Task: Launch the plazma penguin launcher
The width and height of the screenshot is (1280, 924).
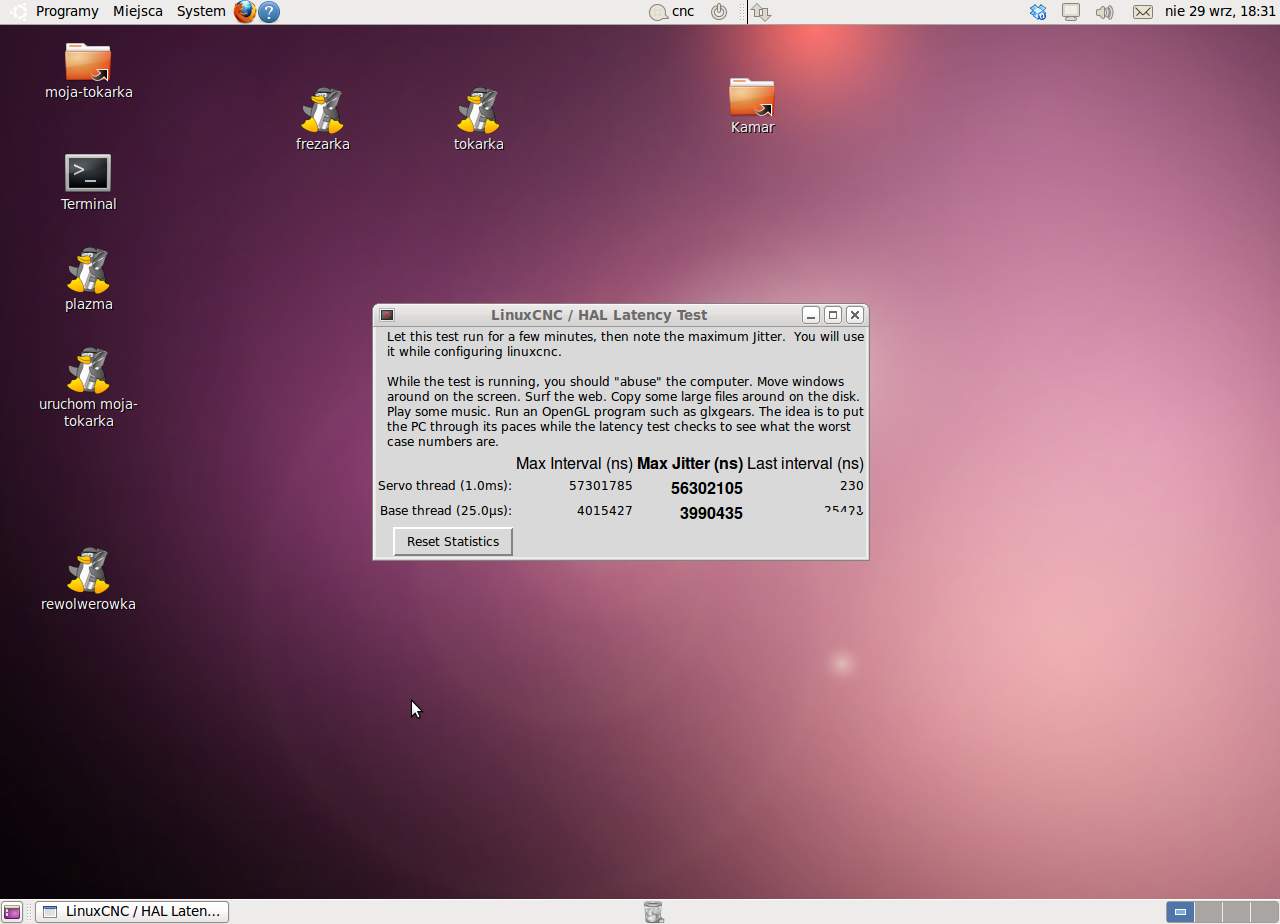Action: point(88,270)
